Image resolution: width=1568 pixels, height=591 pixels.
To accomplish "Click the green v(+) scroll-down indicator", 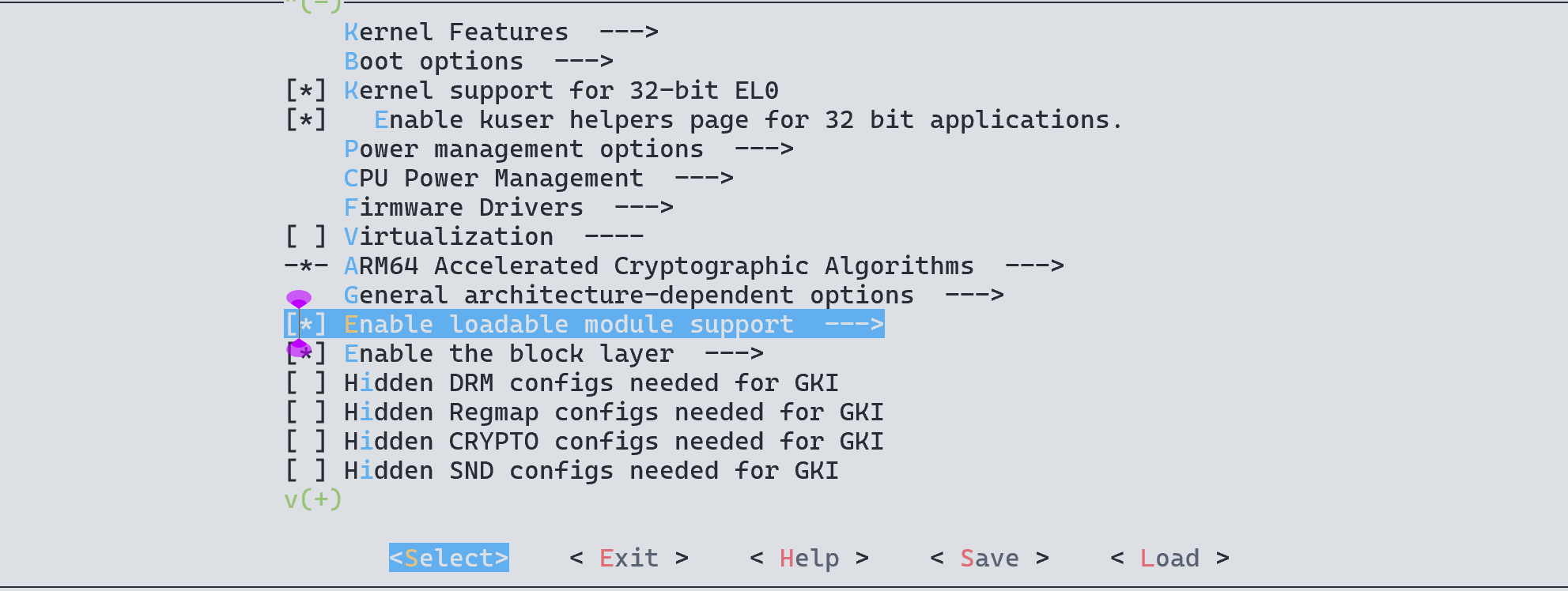I will point(313,500).
